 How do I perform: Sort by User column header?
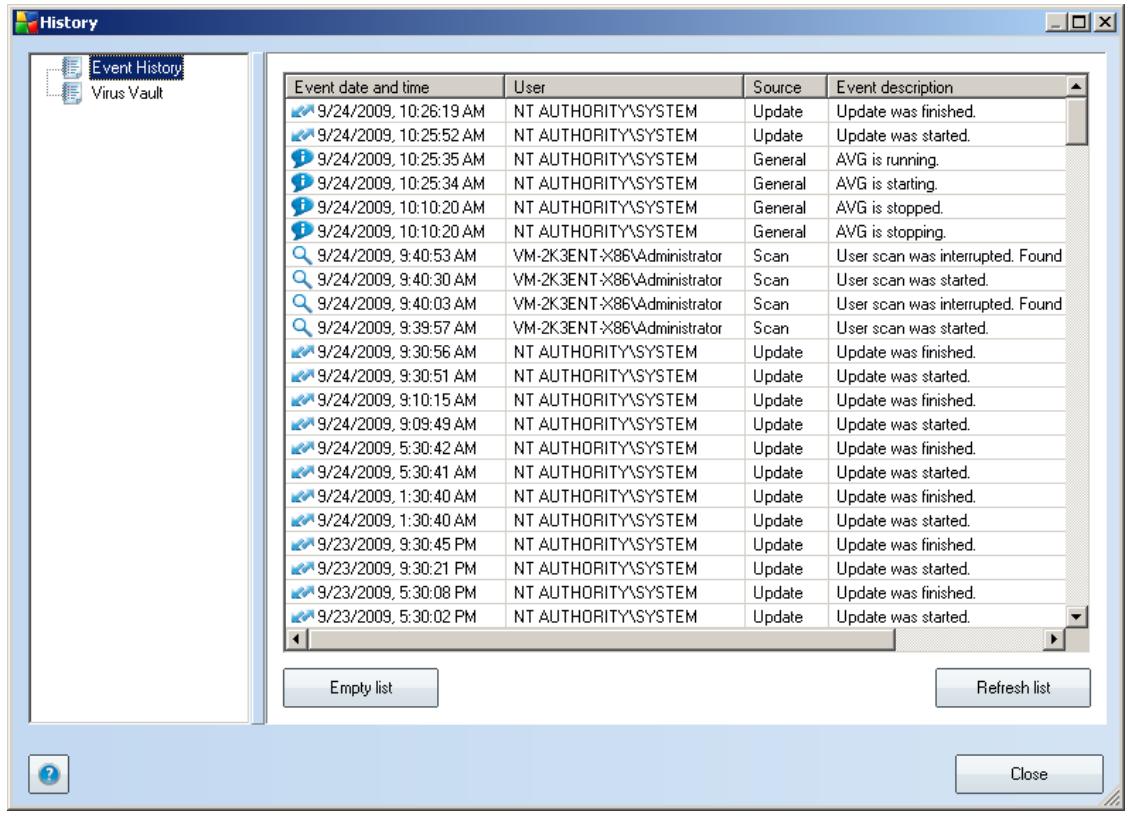624,87
